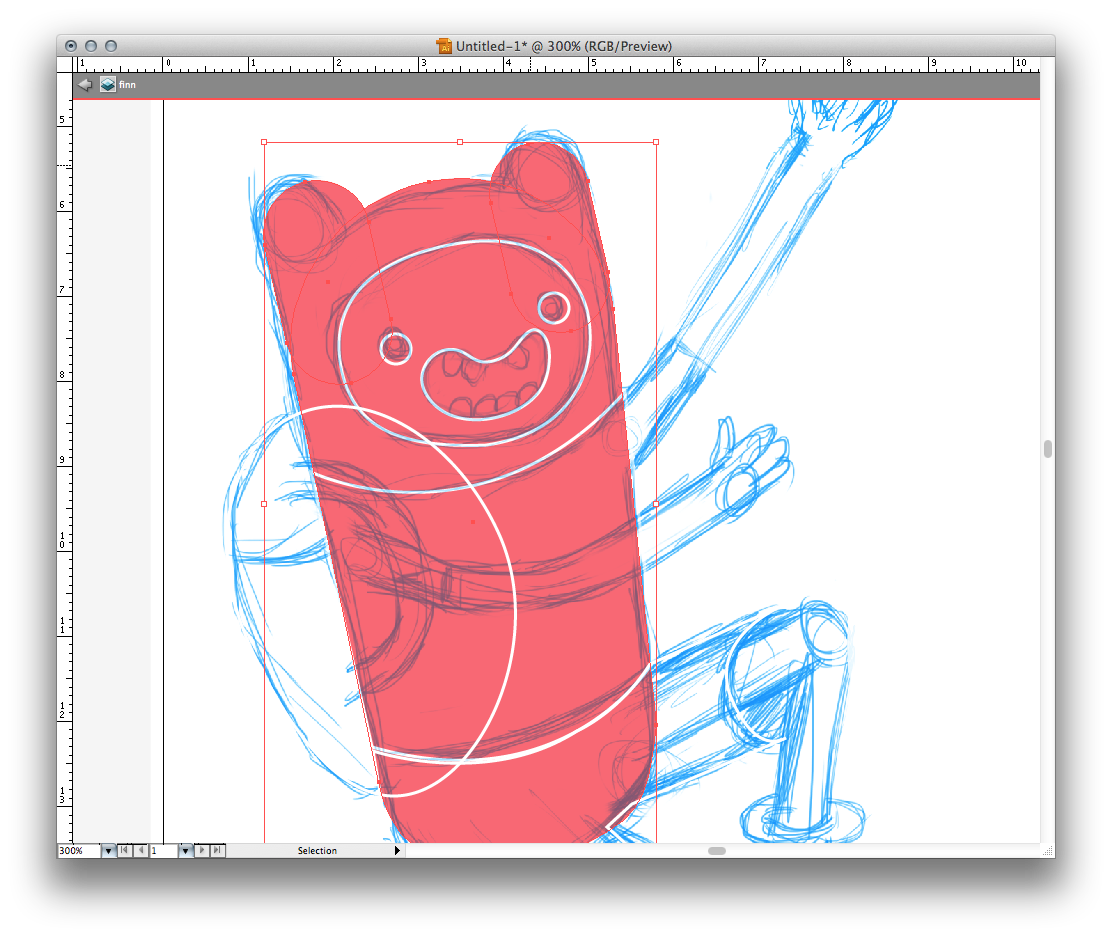Click the finn layer icon in isolation bar
The width and height of the screenshot is (1112, 937).
107,85
